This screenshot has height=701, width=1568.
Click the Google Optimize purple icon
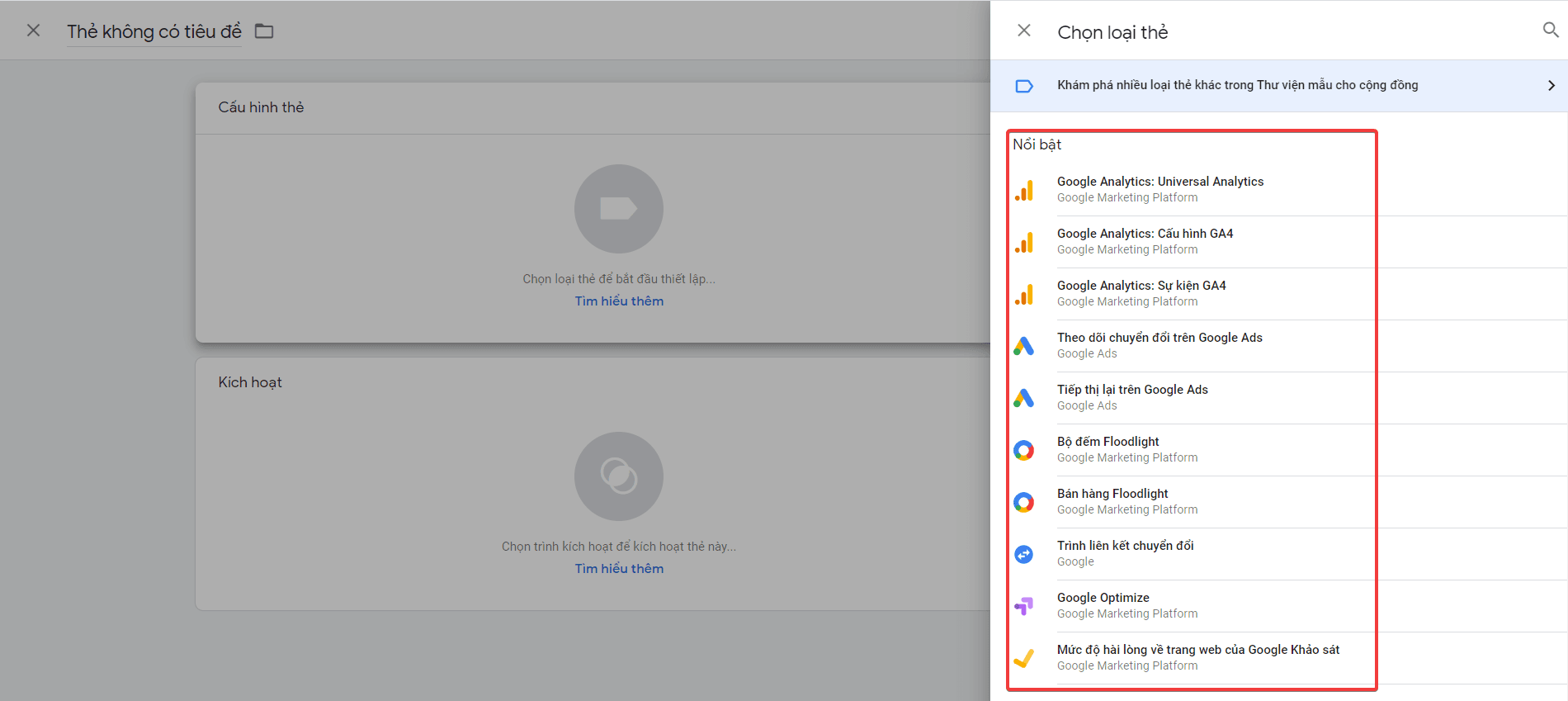(x=1024, y=606)
